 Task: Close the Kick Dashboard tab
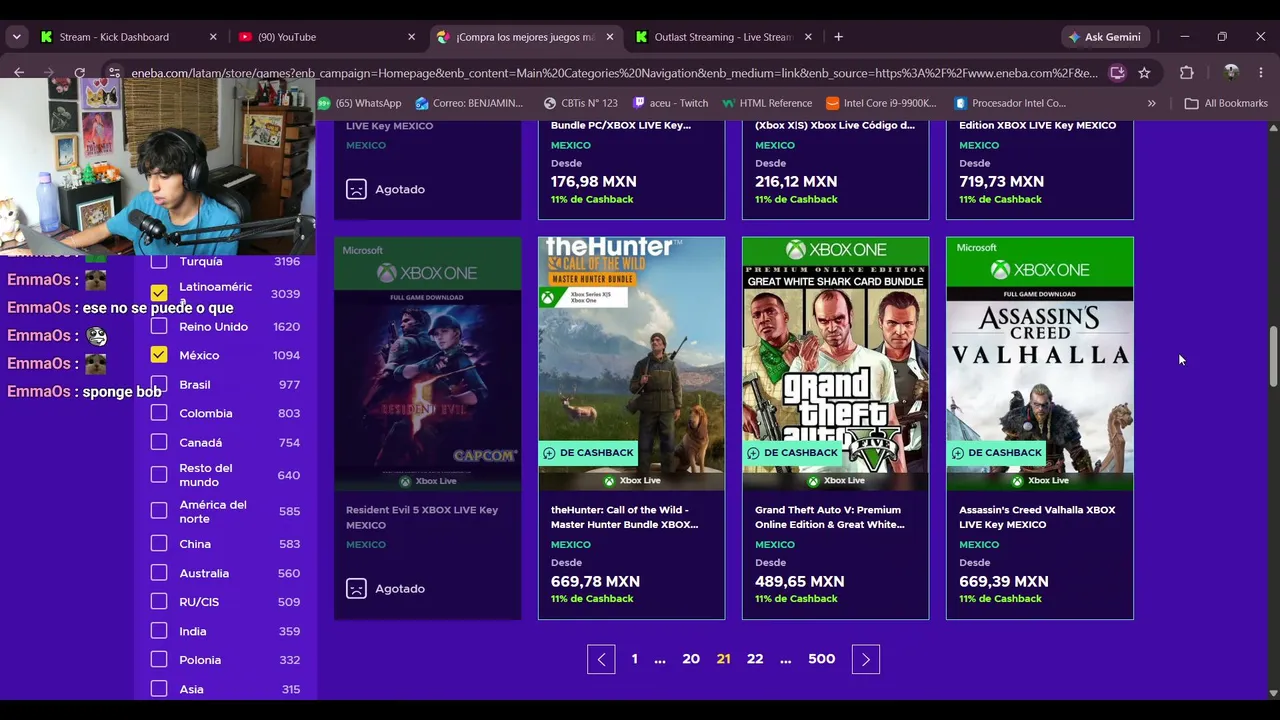coord(213,37)
